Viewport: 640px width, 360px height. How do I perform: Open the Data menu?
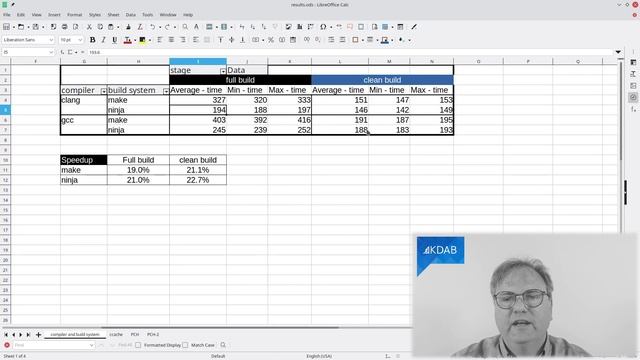131,15
